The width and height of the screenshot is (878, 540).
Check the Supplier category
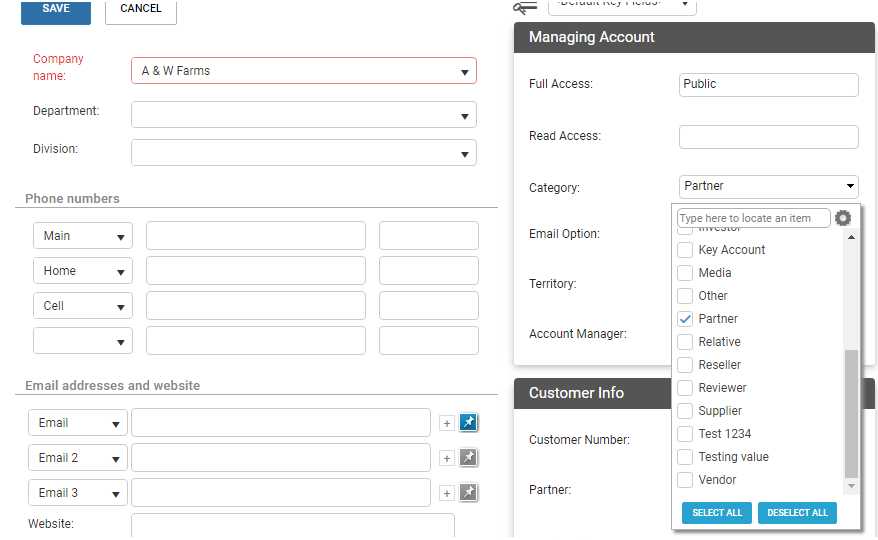tap(685, 411)
